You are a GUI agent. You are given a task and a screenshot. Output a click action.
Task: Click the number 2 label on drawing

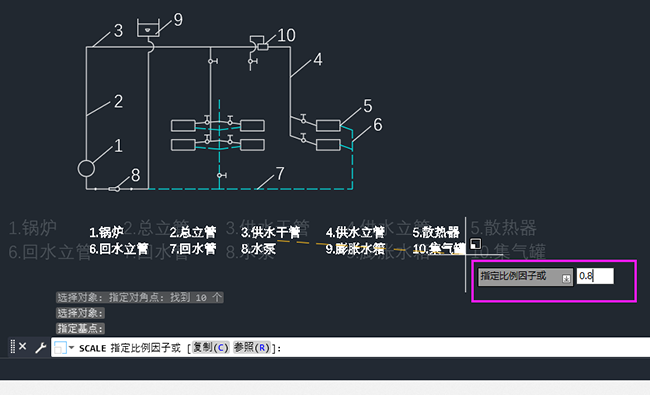point(119,102)
